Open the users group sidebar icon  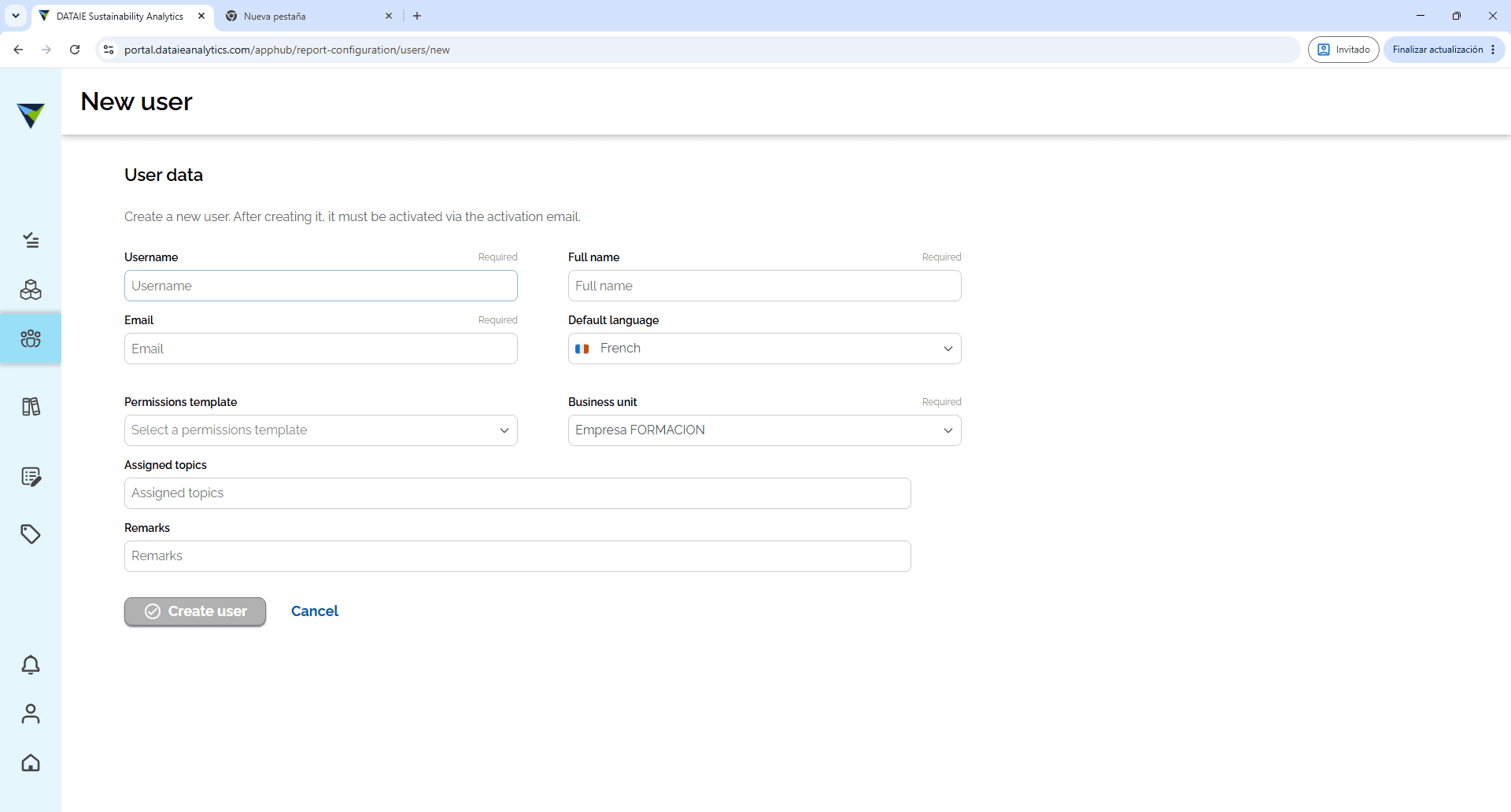tap(31, 338)
